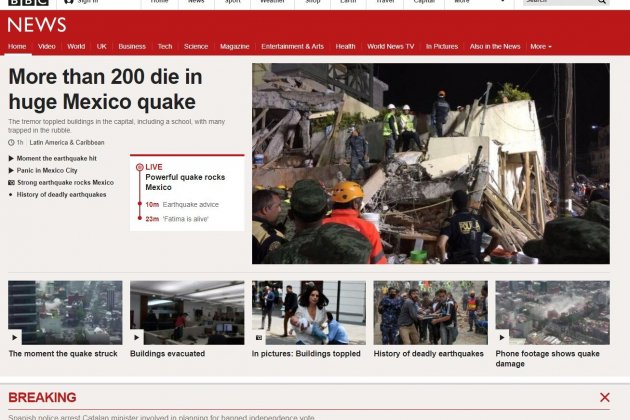The image size is (630, 420).
Task: Click play icon beside 'Panic in Mexico City'
Action: point(11,170)
